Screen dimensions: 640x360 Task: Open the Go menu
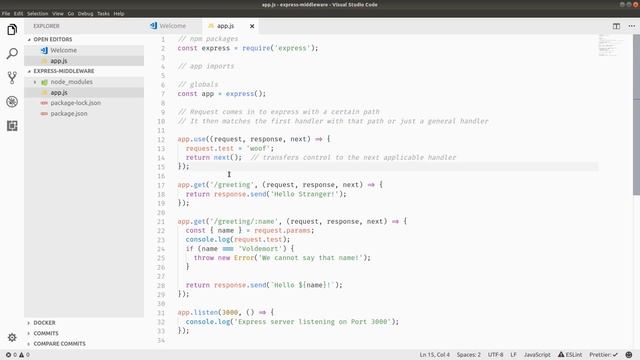(x=71, y=13)
